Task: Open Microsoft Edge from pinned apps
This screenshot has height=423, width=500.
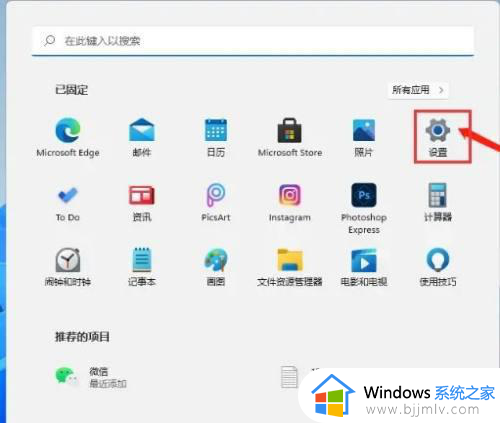Action: click(68, 137)
